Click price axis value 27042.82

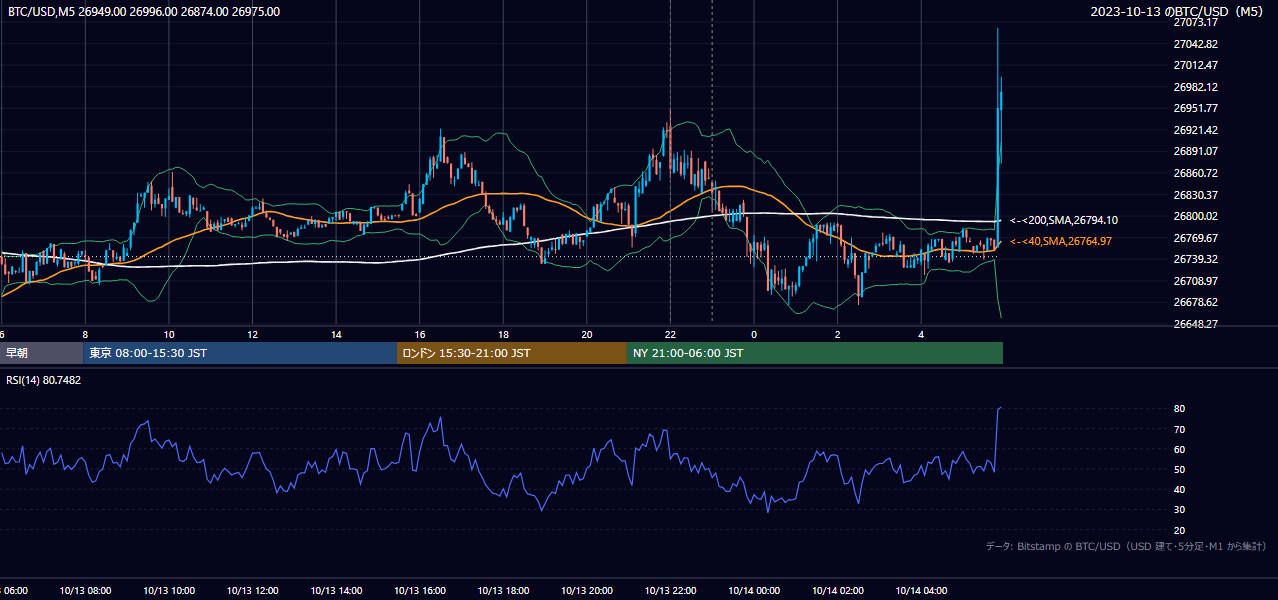(1195, 44)
